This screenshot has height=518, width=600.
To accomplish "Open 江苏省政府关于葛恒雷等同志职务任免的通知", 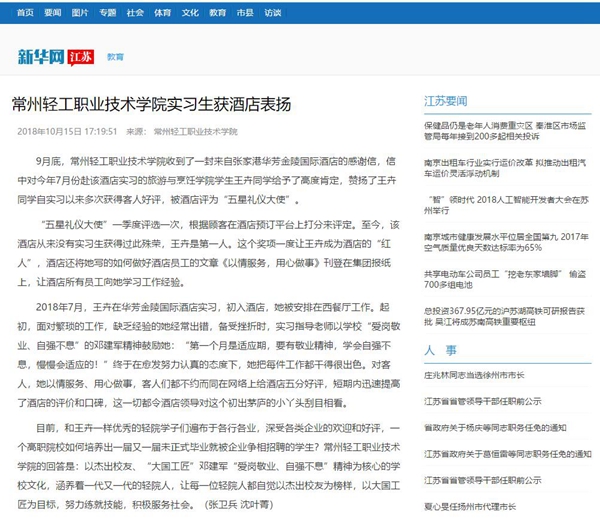I will click(508, 454).
